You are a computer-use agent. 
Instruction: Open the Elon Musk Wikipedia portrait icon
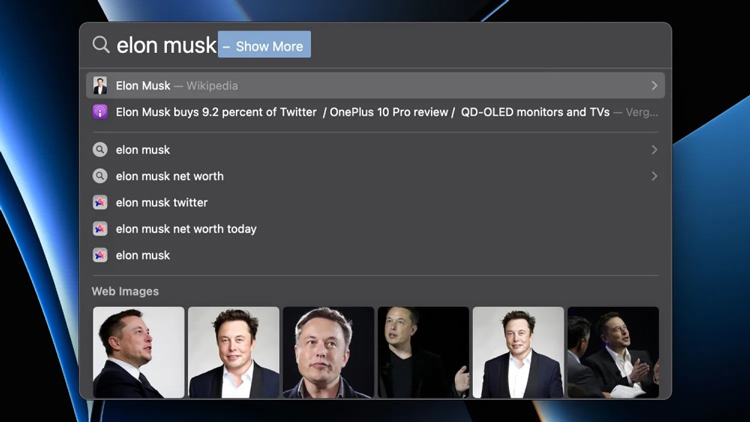(x=100, y=86)
